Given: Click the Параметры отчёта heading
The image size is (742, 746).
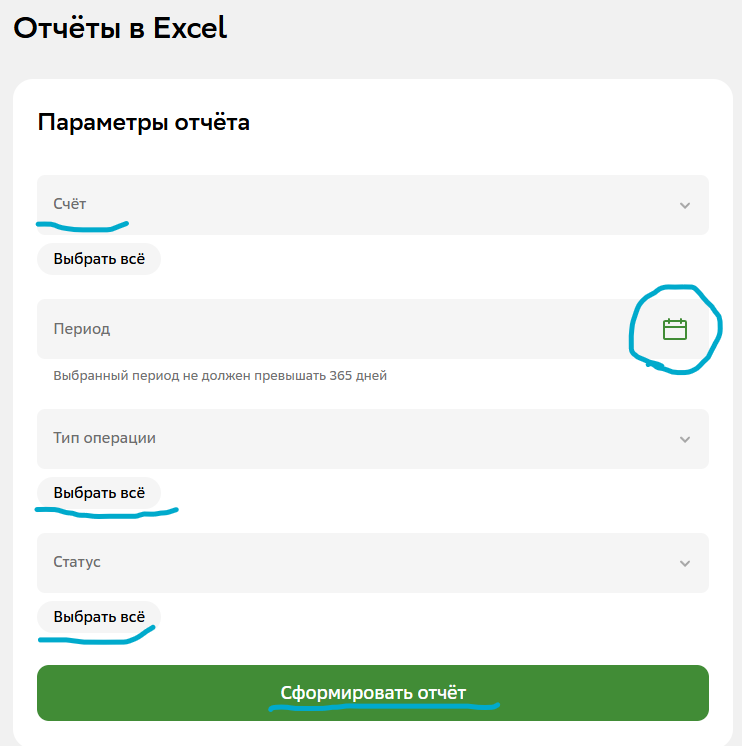Looking at the screenshot, I should click(143, 123).
